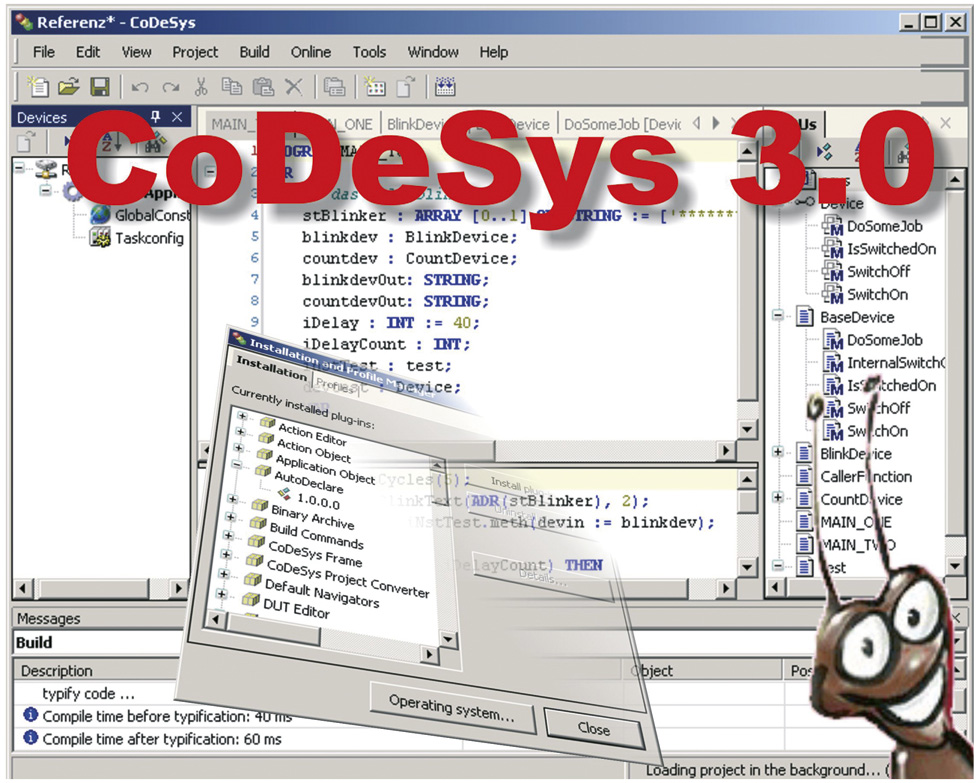Click the build download grid icon
The image size is (979, 783).
tap(445, 86)
